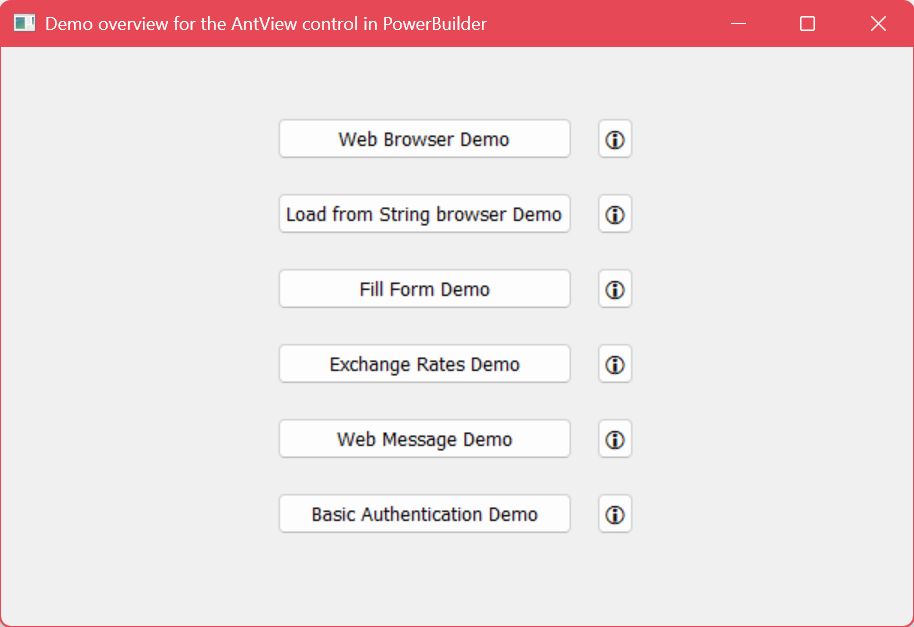
Task: Run the Exchange Rates Demo
Action: tap(424, 364)
